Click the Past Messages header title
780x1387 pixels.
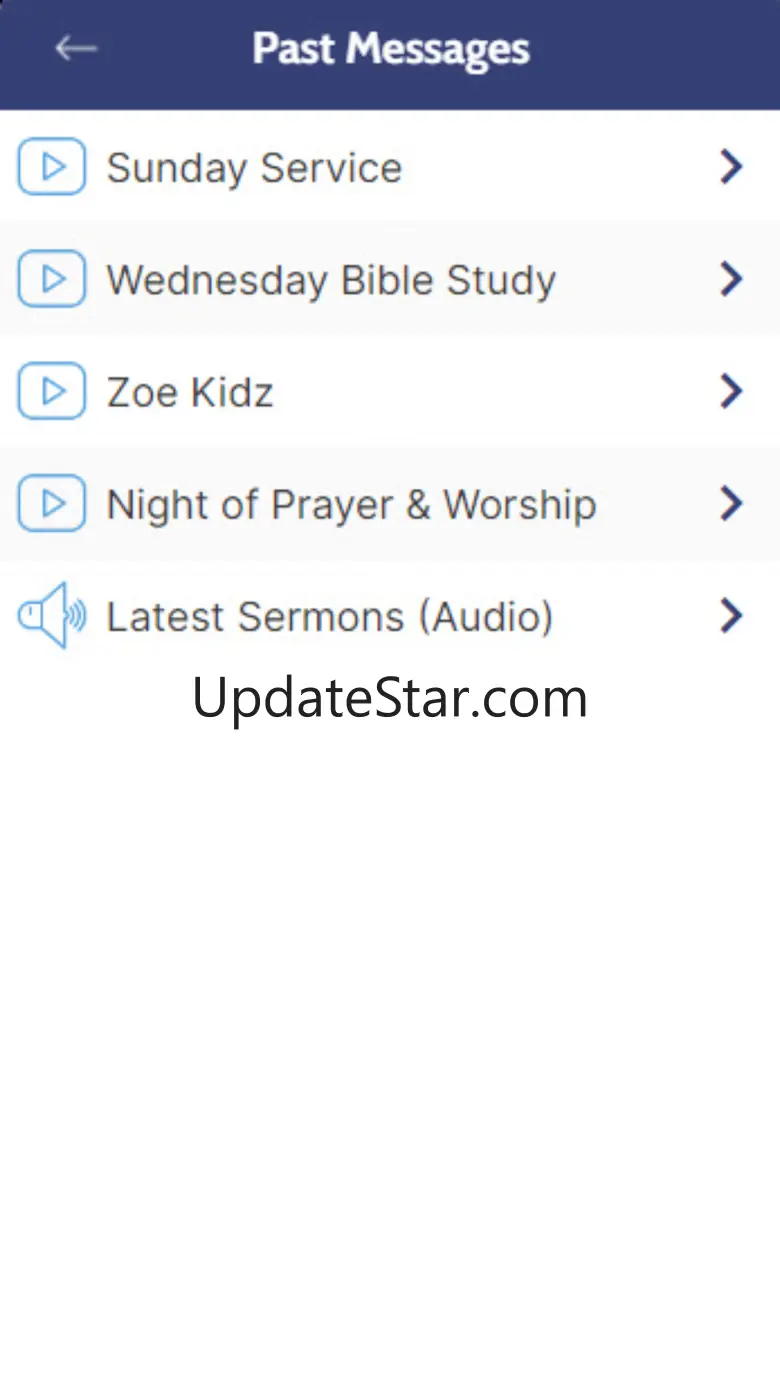(x=391, y=49)
